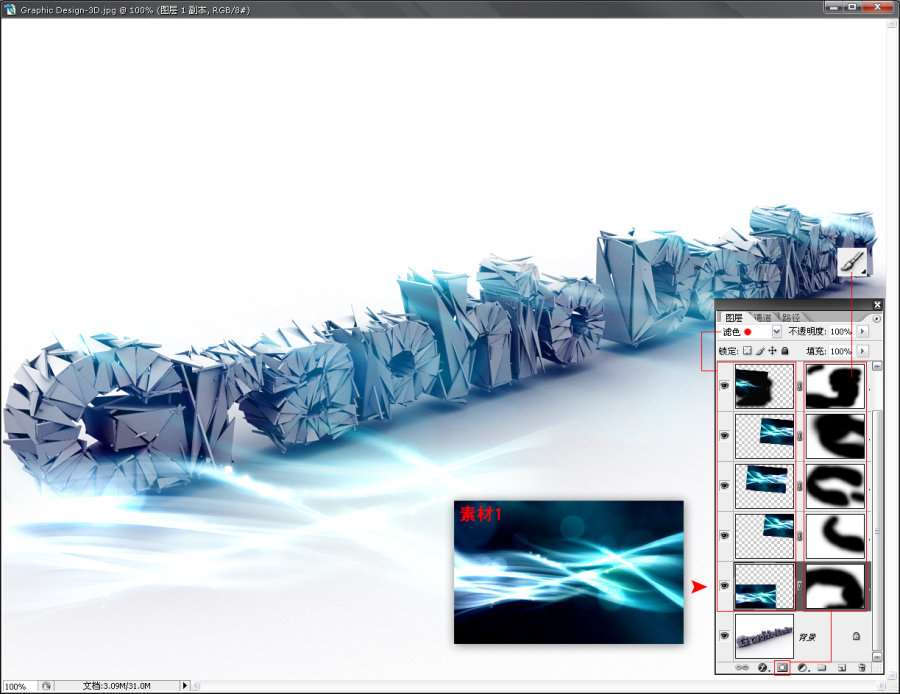
Task: Enable lock transparent pixels icon
Action: coord(746,351)
